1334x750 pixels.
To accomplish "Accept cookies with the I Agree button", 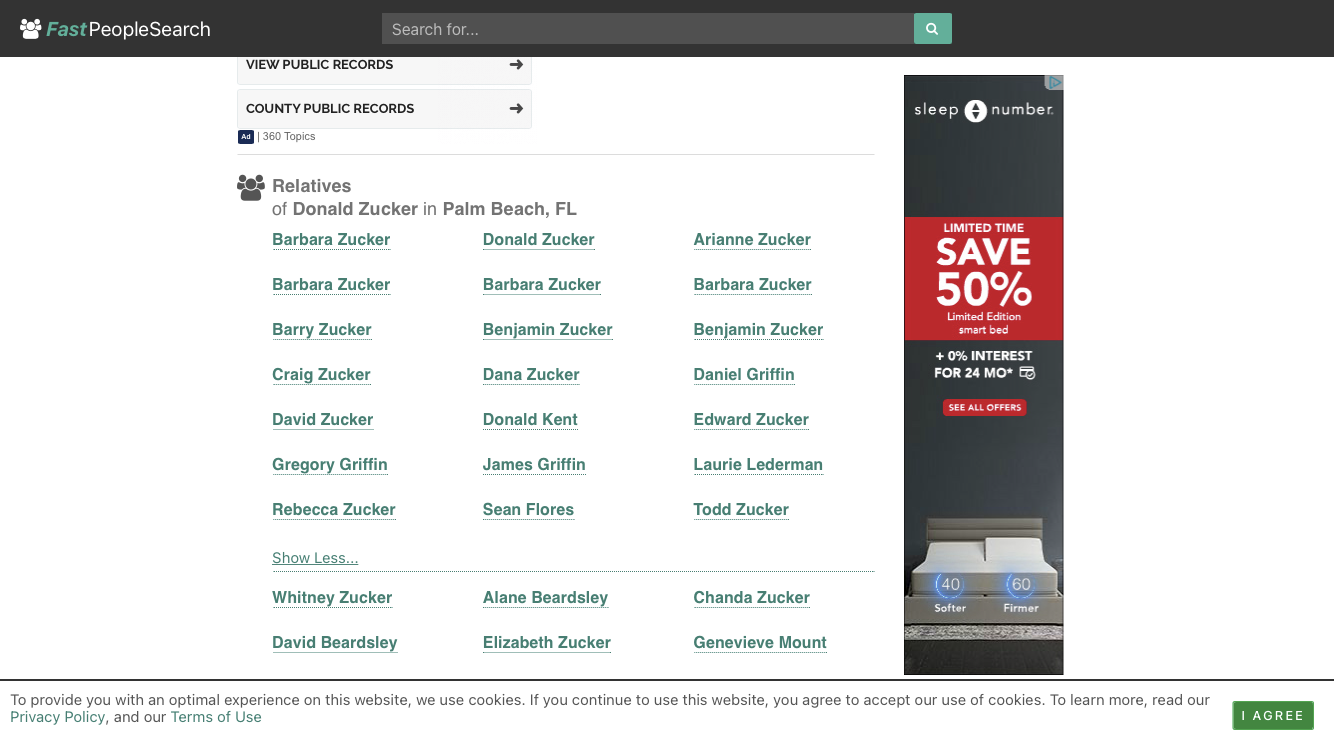I will (1273, 715).
